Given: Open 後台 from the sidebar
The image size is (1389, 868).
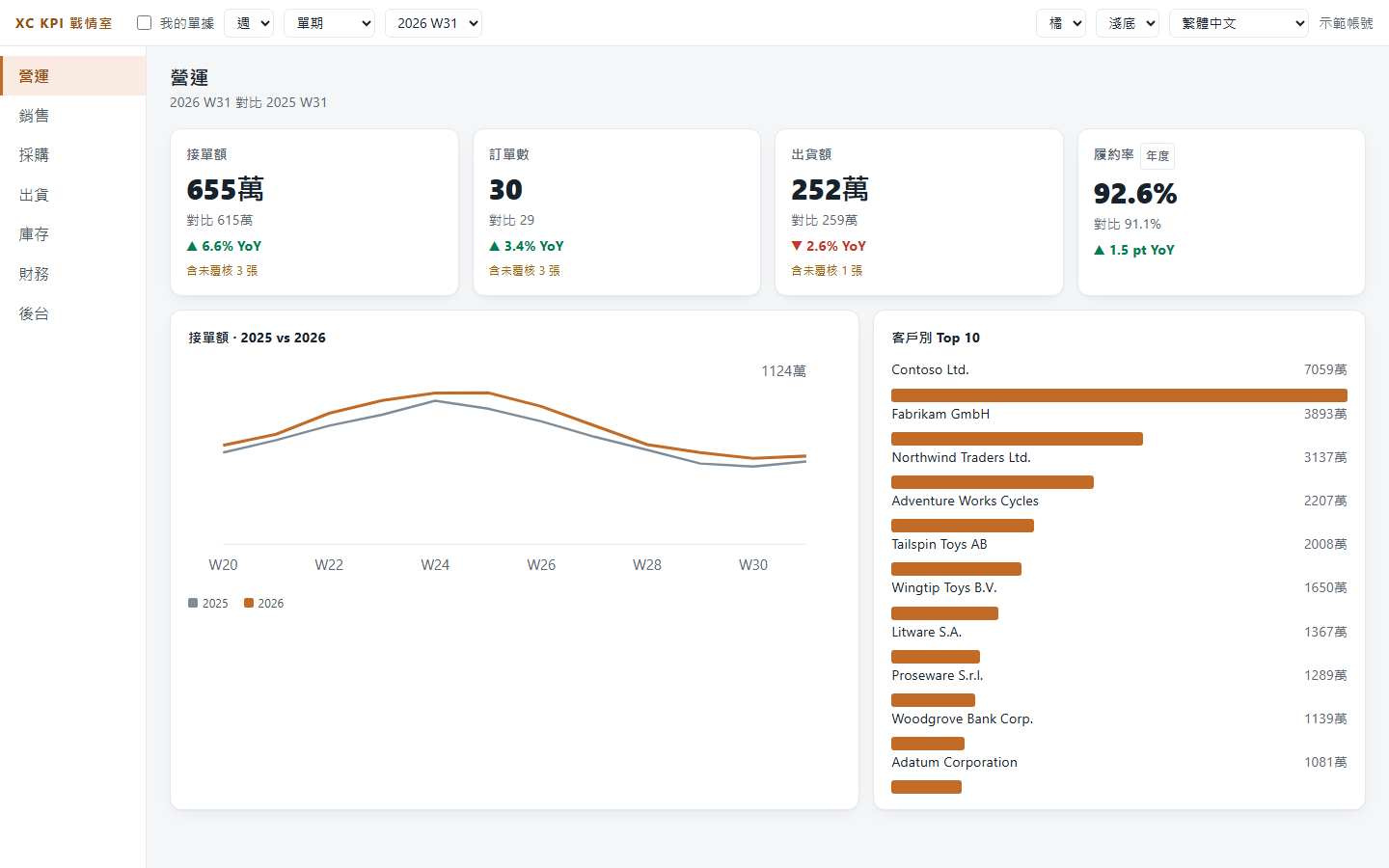Looking at the screenshot, I should [x=73, y=313].
